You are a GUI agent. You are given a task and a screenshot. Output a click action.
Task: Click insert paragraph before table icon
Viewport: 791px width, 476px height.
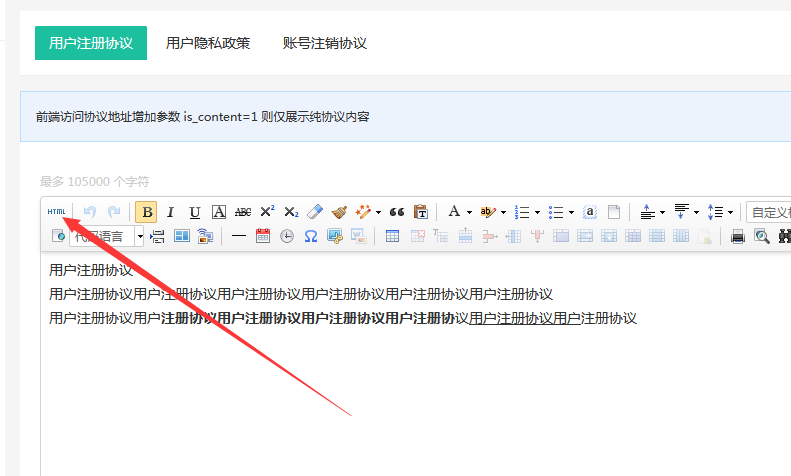(x=441, y=235)
